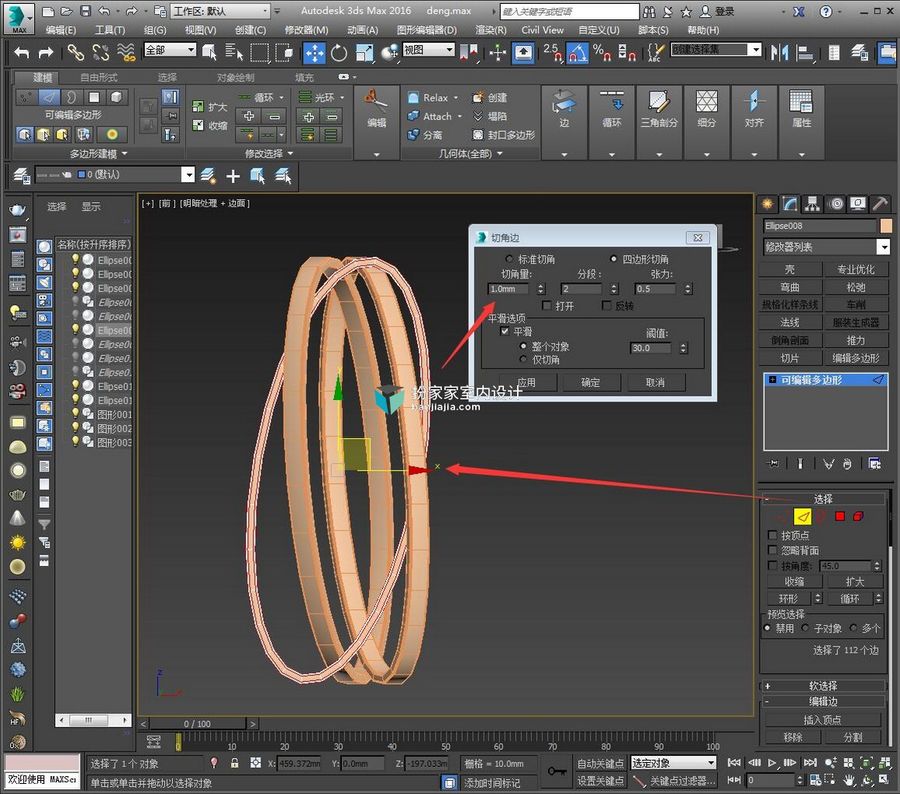Viewport: 900px width, 794px height.
Task: Click the 编辑多边形 modifier button
Action: 855,358
